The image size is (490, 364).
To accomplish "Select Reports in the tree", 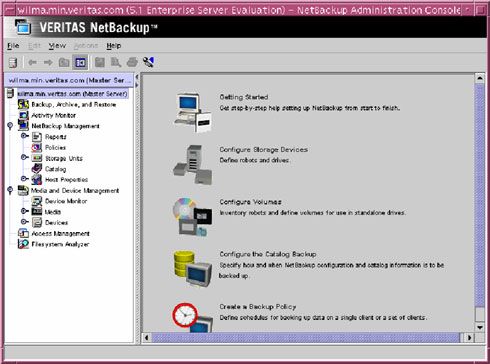I will pyautogui.click(x=56, y=137).
